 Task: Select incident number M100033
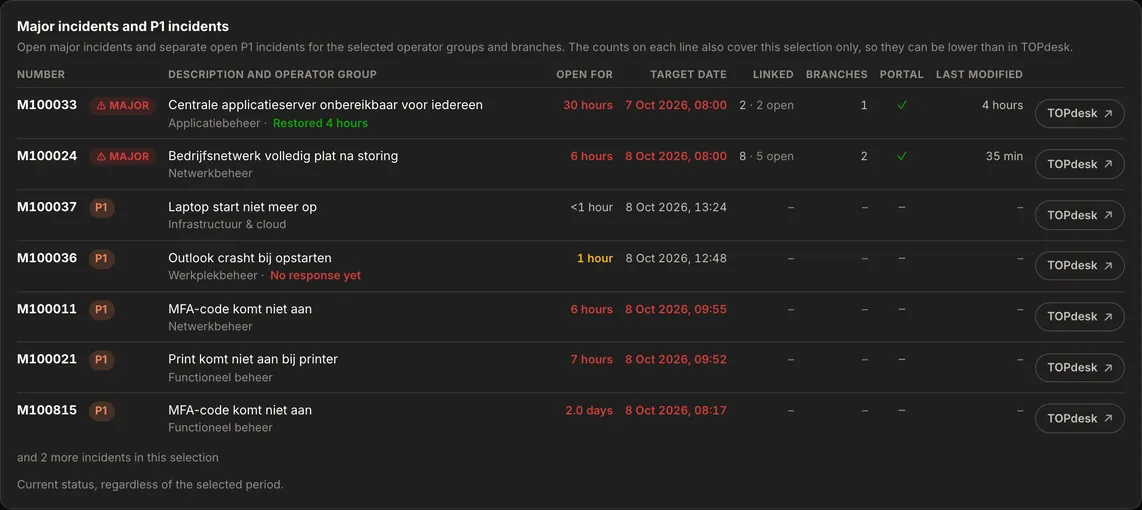pyautogui.click(x=47, y=105)
